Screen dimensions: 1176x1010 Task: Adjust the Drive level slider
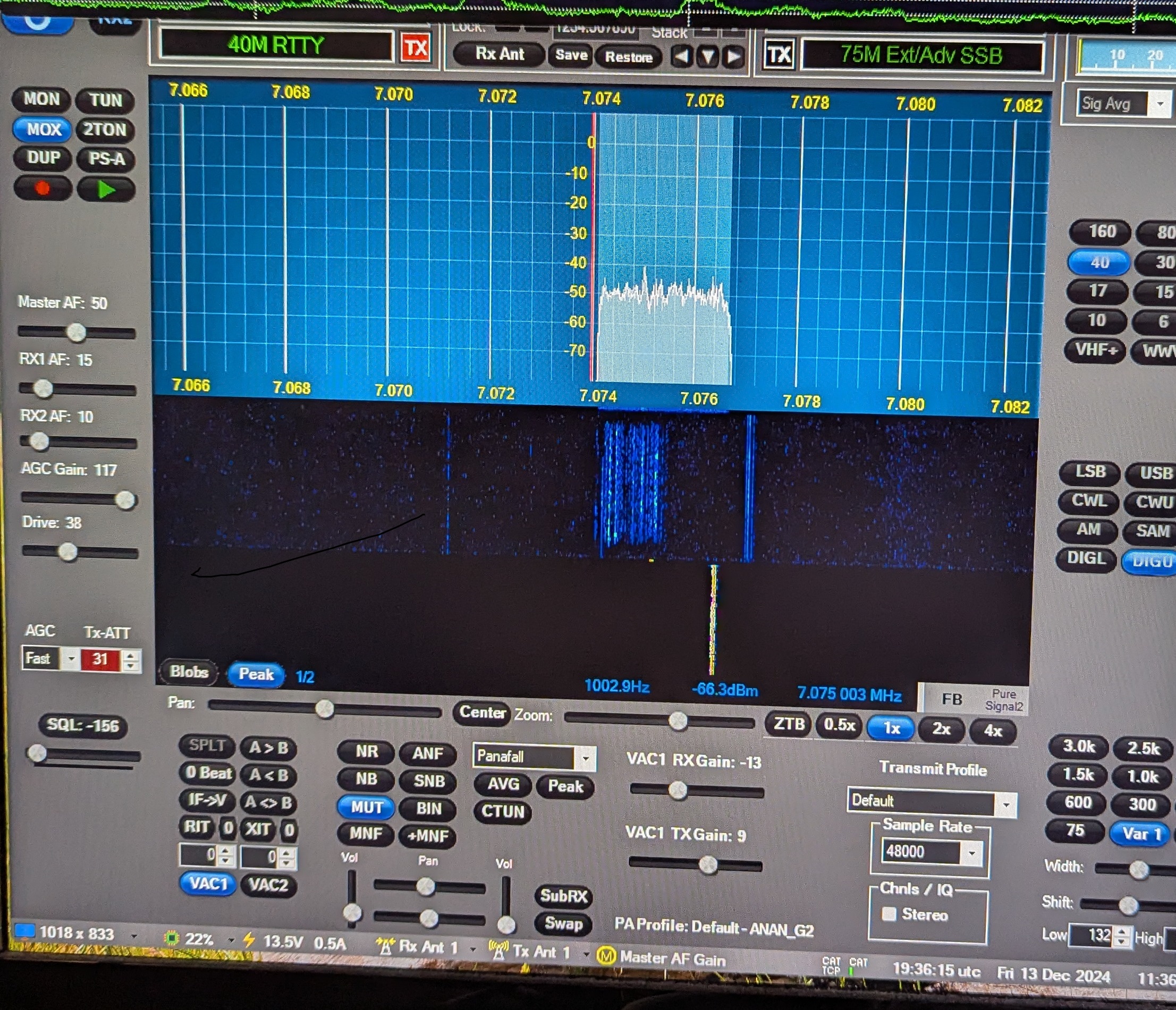(x=68, y=551)
